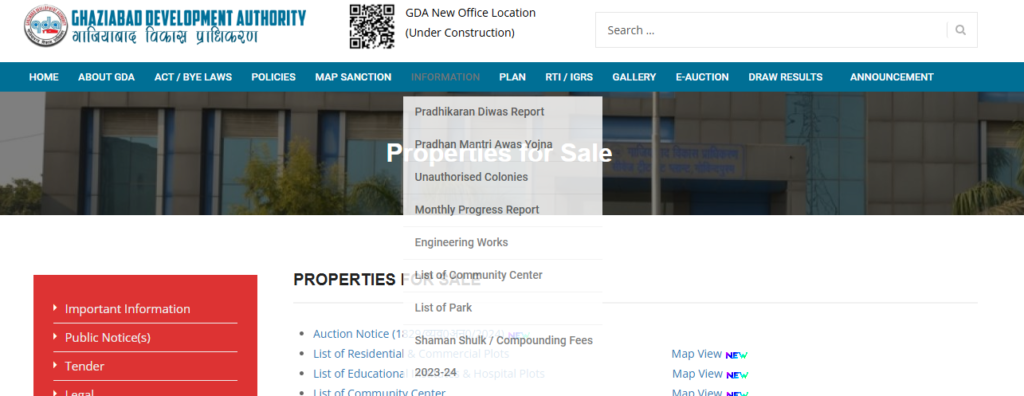Click the GDA logo emblem
Screen dimensions: 1024x396
pyautogui.click(x=46, y=26)
